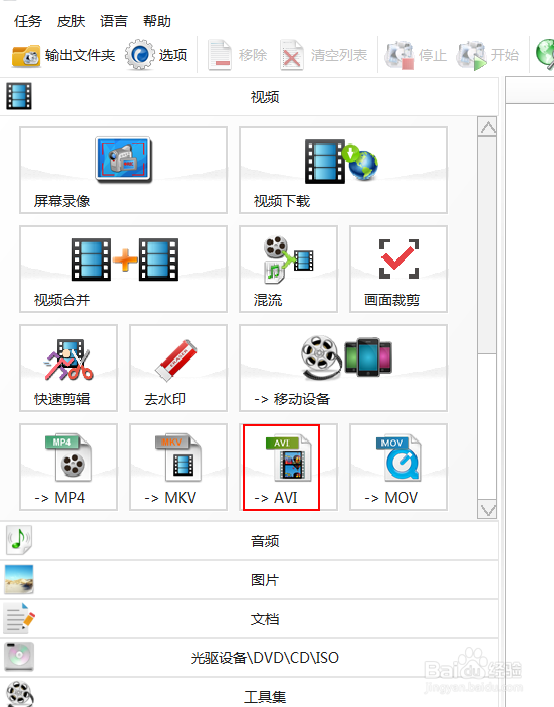Open the 任务 menu
This screenshot has height=707, width=554.
point(27,21)
